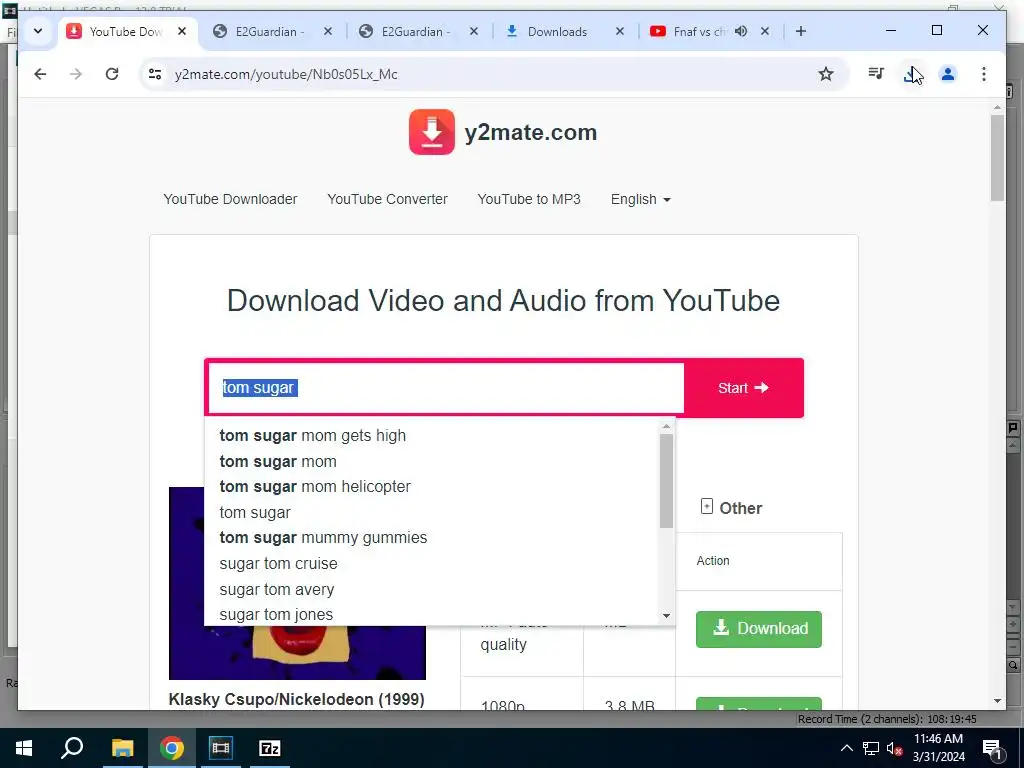This screenshot has height=768, width=1024.
Task: Open Chrome downloads toolbar icon
Action: (912, 74)
